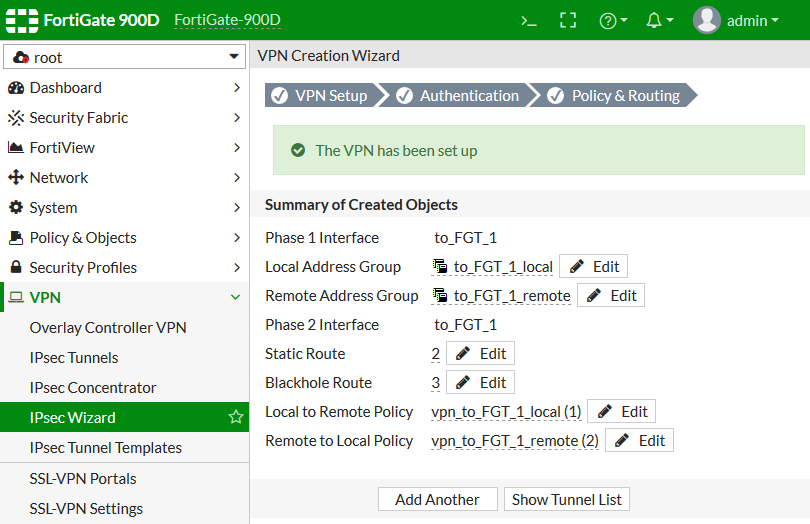Expand the Dashboard menu chevron

tap(236, 88)
